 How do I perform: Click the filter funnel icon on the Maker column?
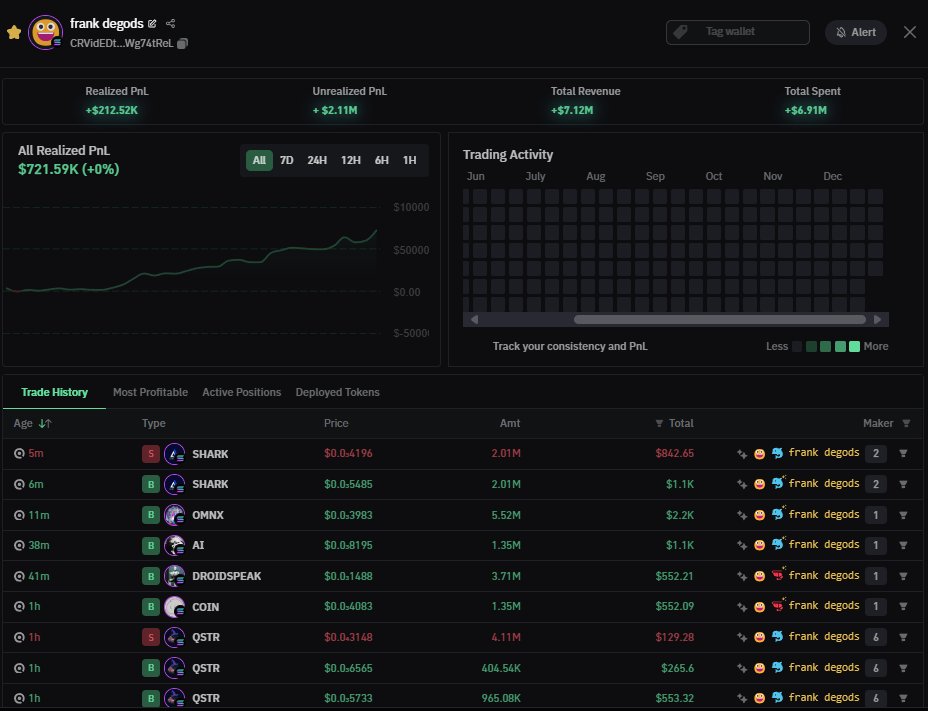[x=907, y=423]
